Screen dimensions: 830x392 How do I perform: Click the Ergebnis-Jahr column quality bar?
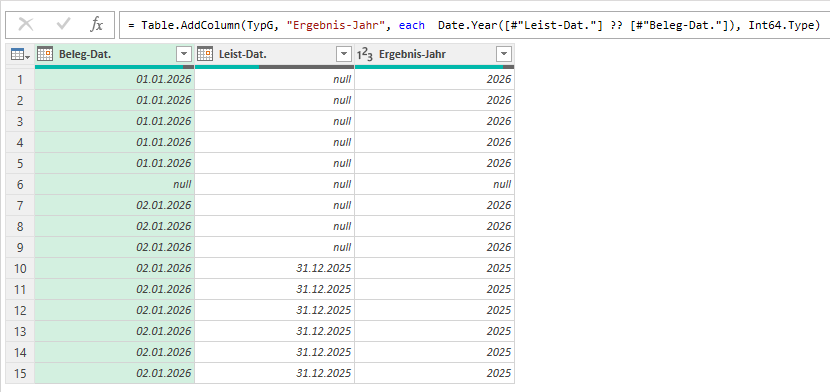[x=435, y=67]
